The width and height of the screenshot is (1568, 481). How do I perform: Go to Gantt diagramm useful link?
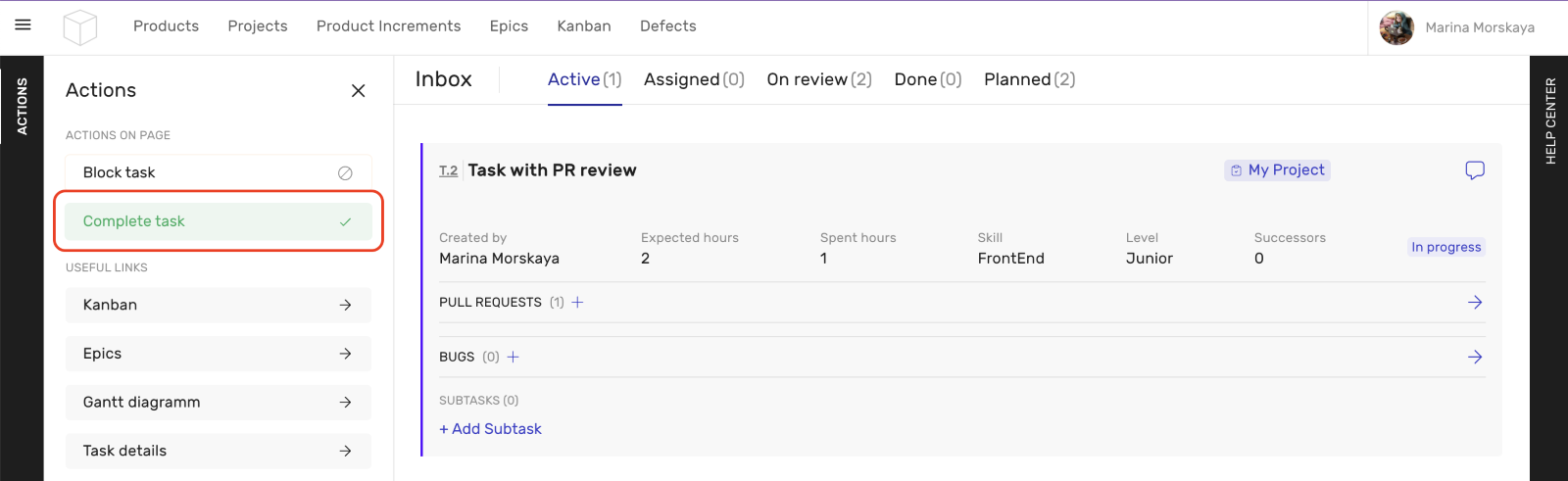click(x=218, y=403)
